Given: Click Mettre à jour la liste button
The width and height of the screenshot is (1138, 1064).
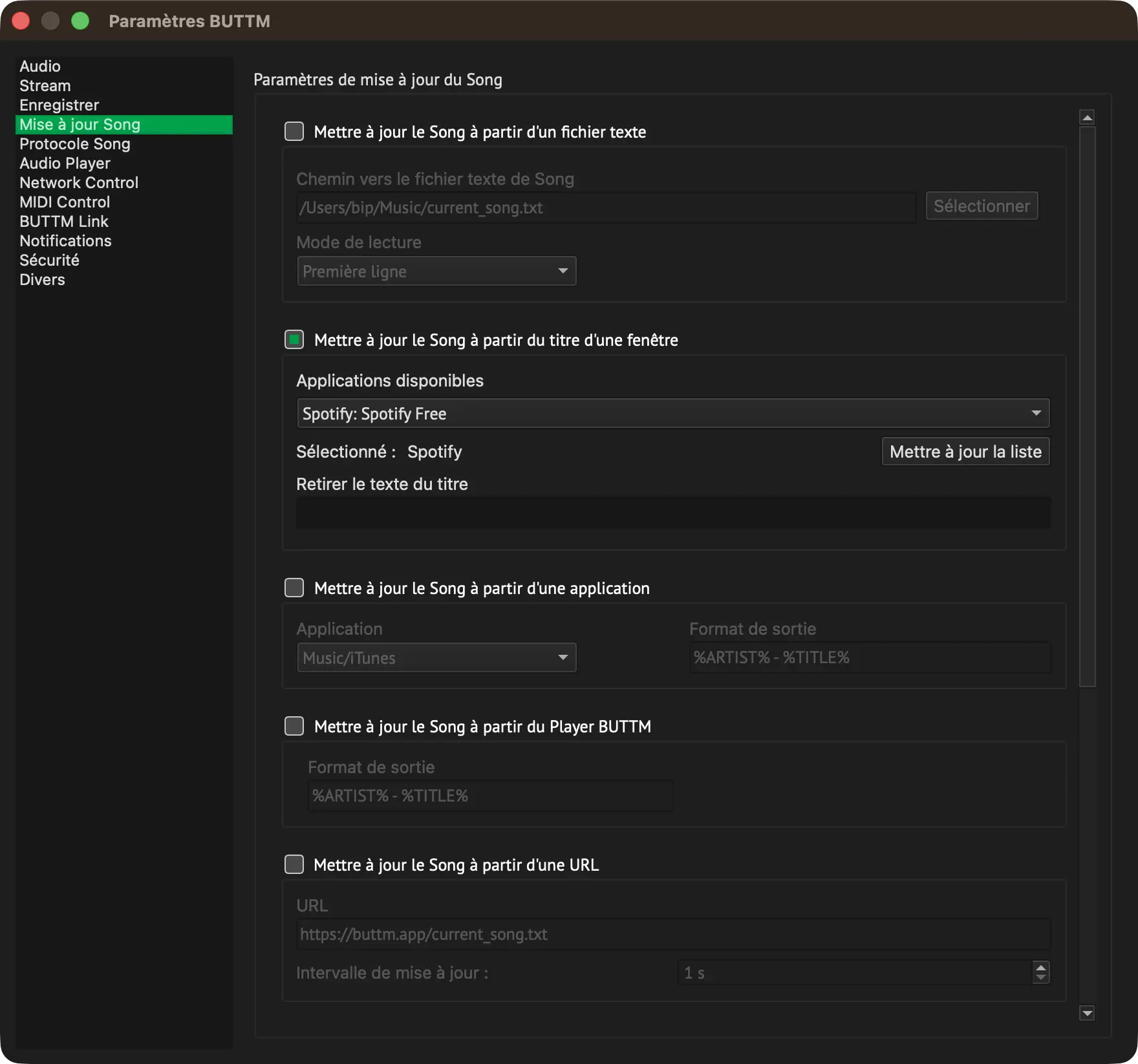Looking at the screenshot, I should [965, 451].
